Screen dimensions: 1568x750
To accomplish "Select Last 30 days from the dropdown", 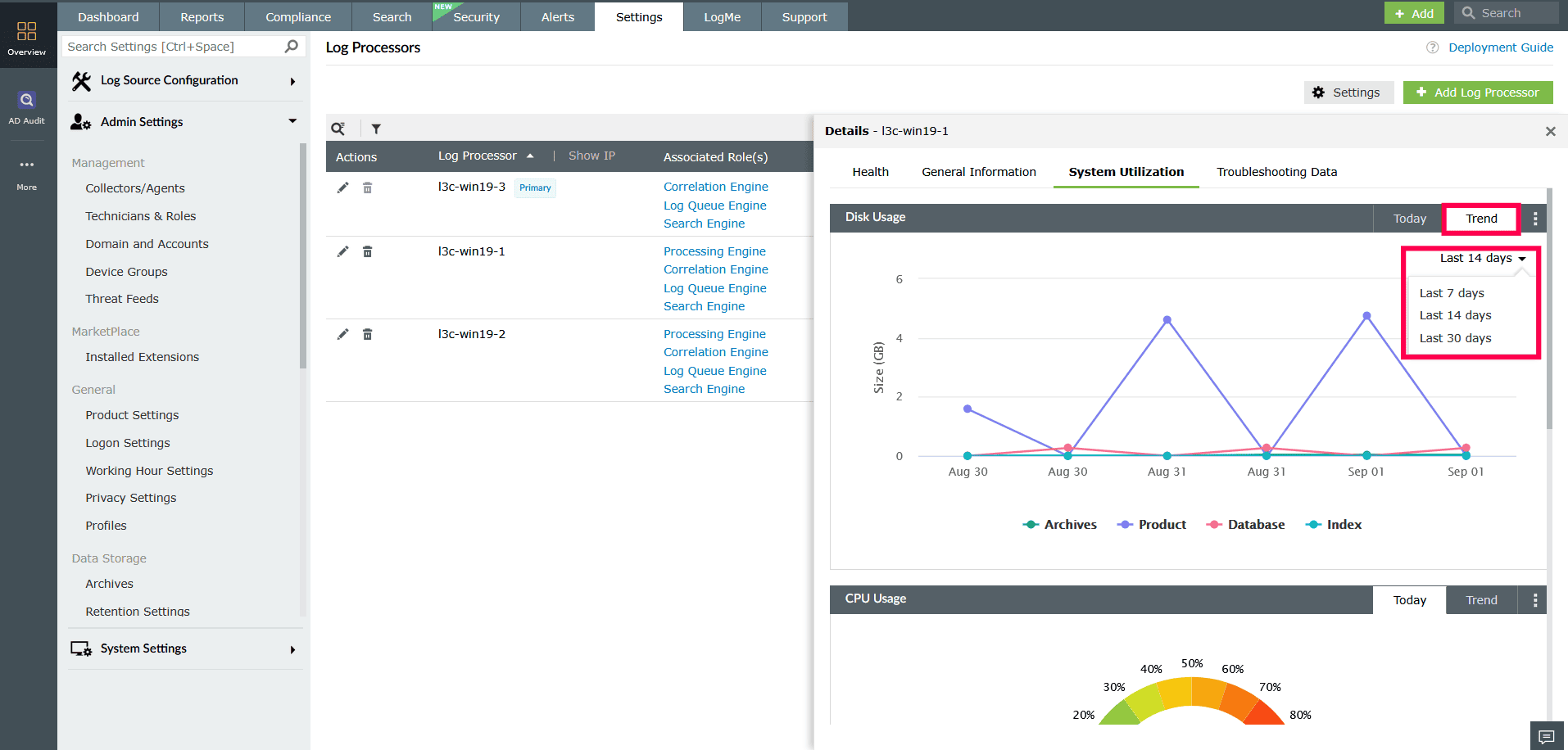I will 1456,337.
